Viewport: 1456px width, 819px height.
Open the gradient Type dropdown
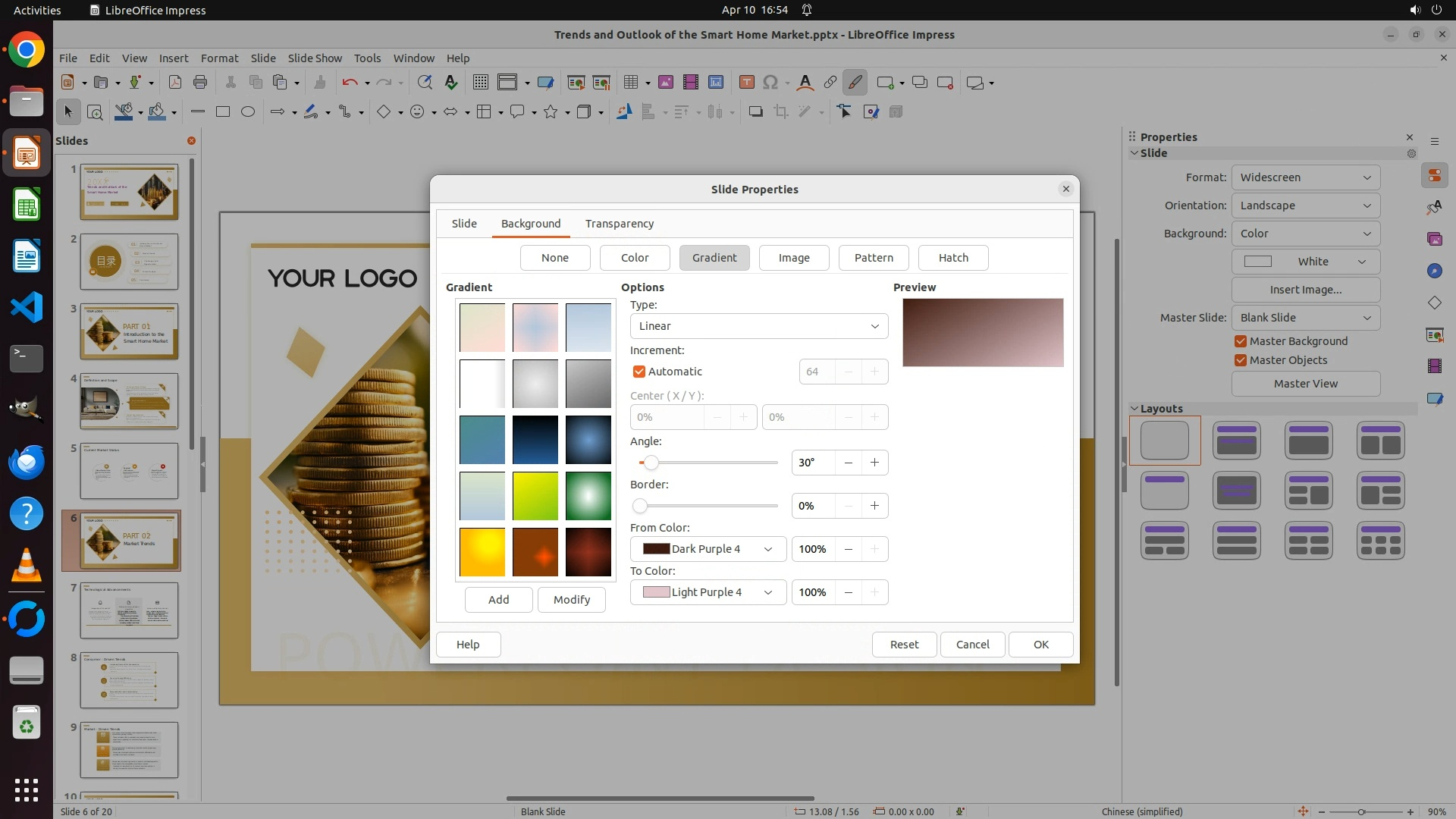[x=758, y=326]
